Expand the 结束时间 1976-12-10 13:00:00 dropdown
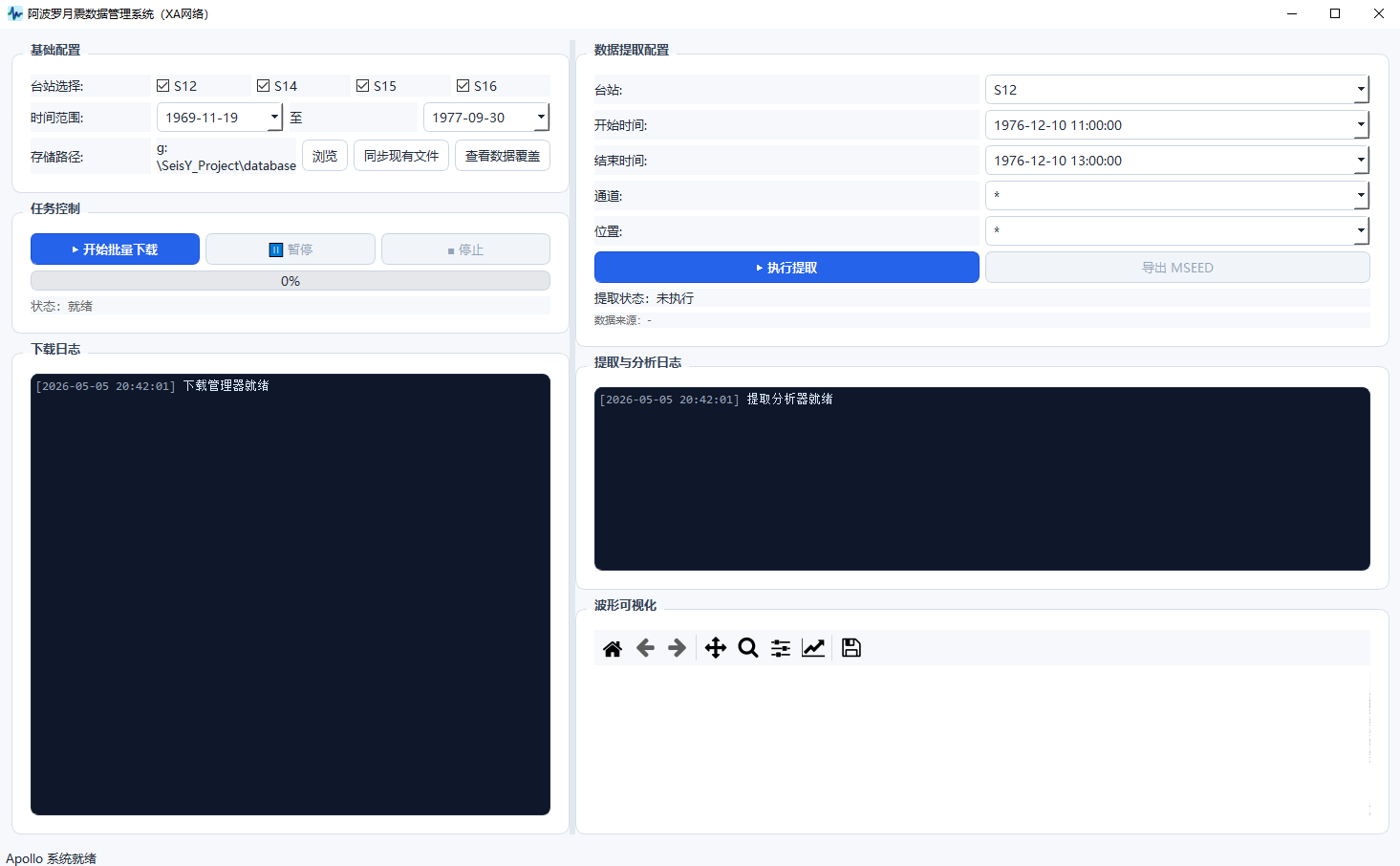Image resolution: width=1400 pixels, height=866 pixels. pyautogui.click(x=1361, y=161)
